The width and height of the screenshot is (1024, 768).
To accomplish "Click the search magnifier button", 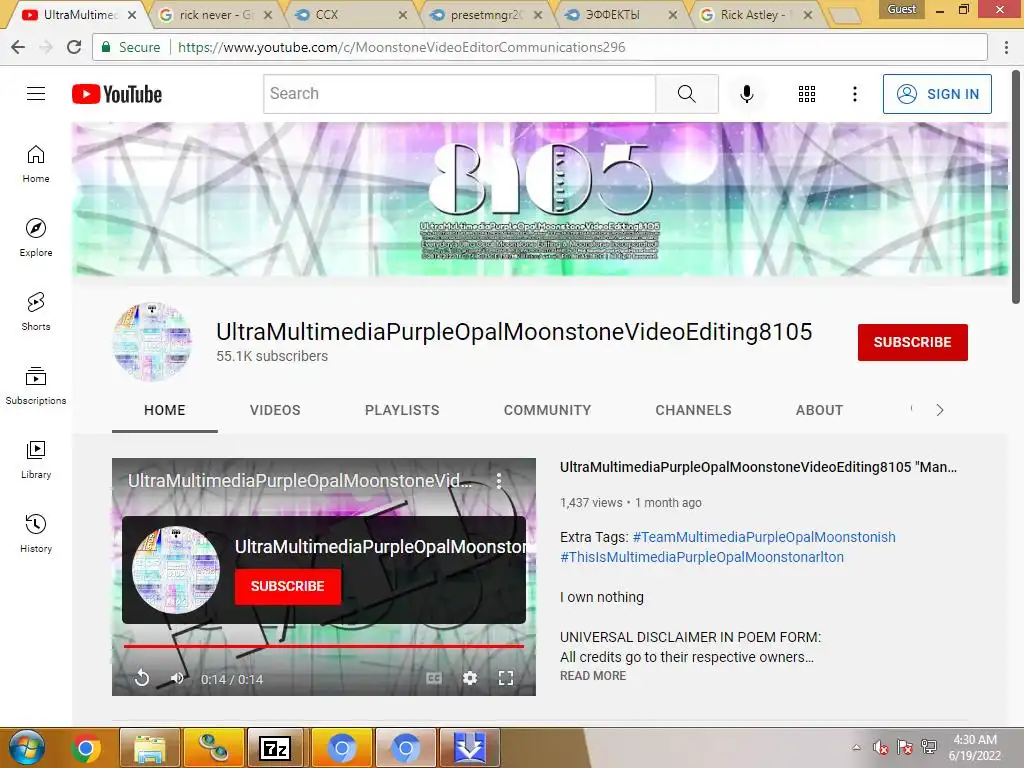I will click(x=686, y=94).
